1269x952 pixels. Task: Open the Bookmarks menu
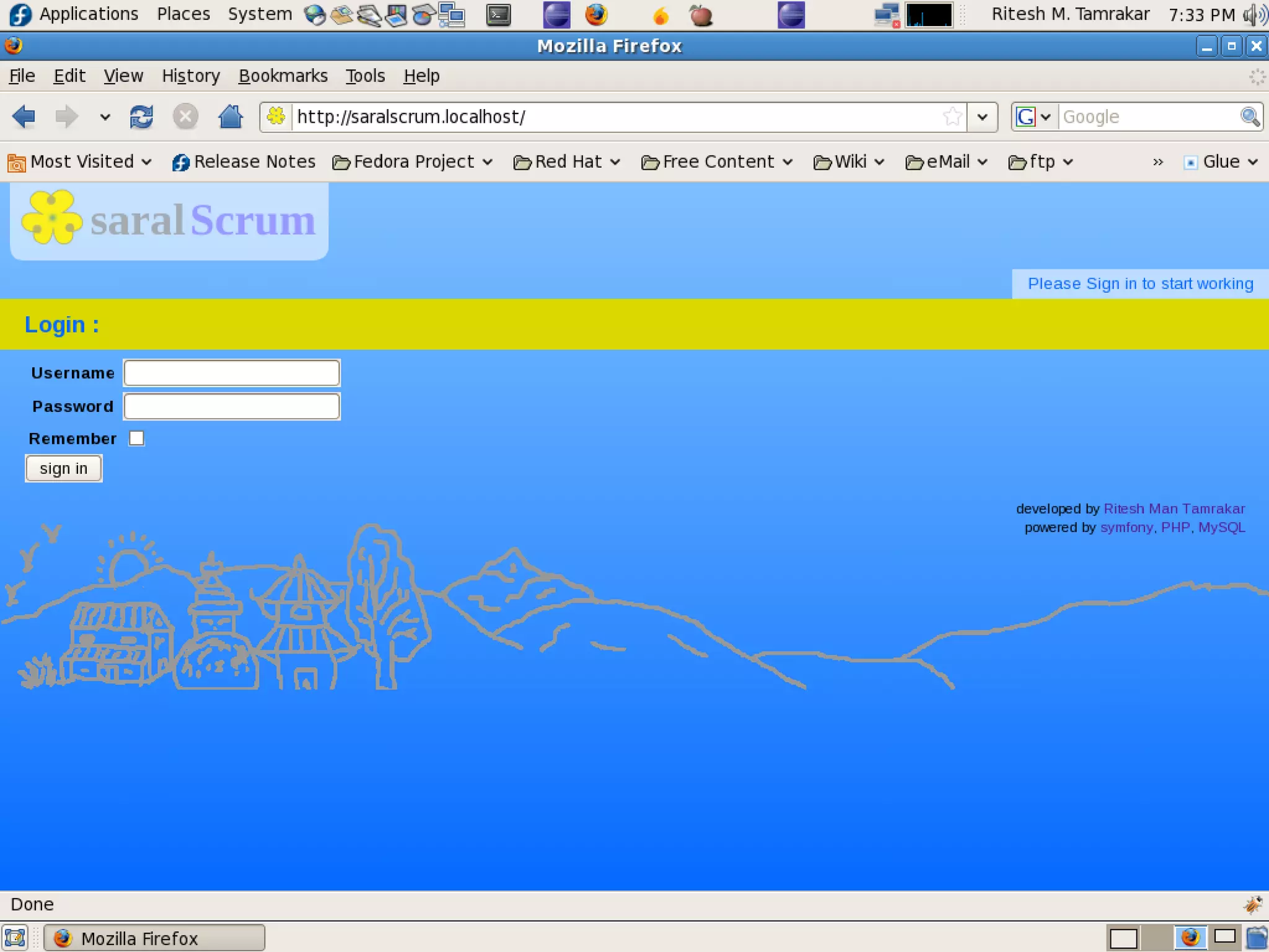[283, 76]
